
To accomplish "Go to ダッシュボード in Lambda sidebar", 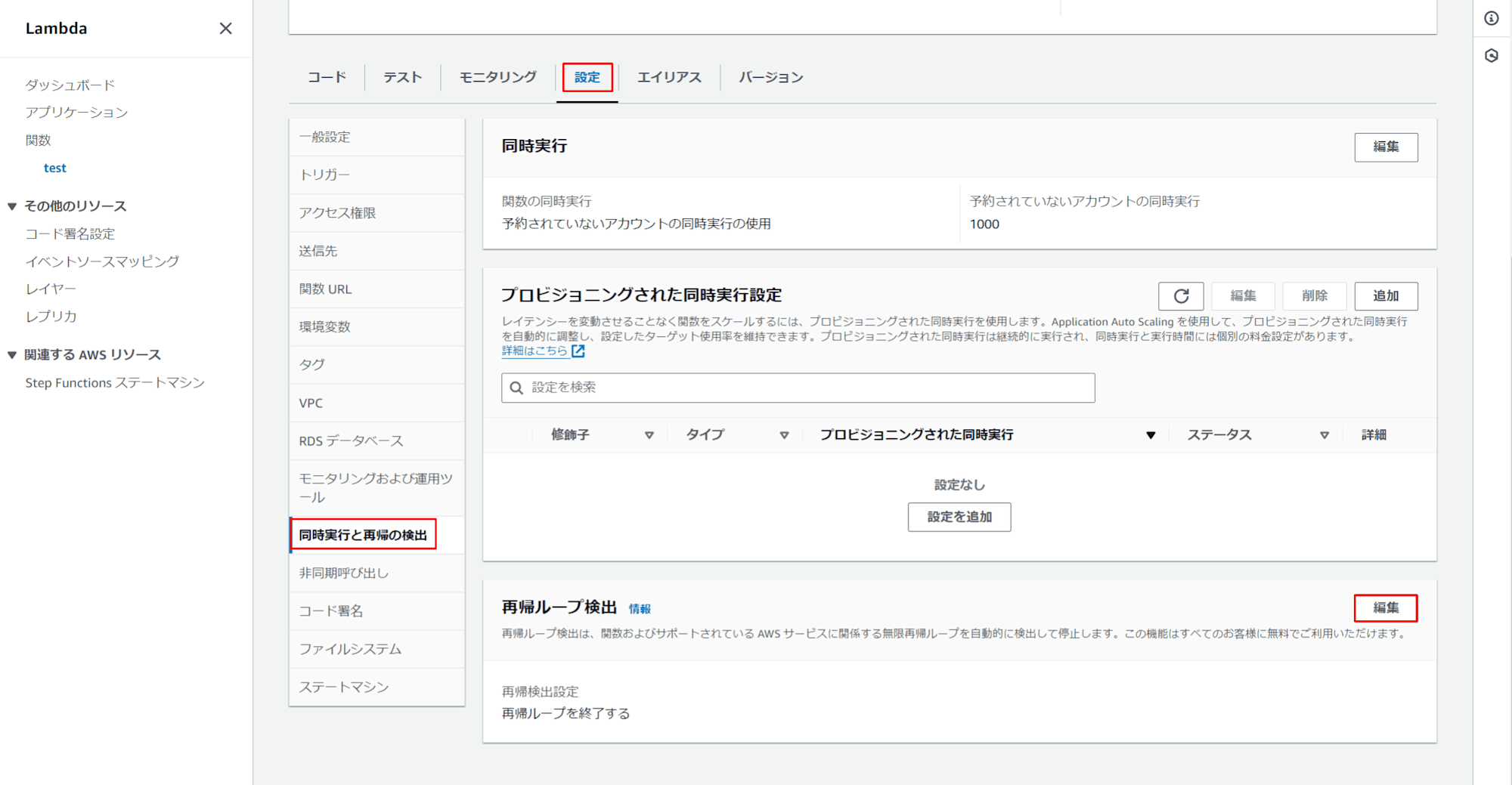I will pos(70,85).
